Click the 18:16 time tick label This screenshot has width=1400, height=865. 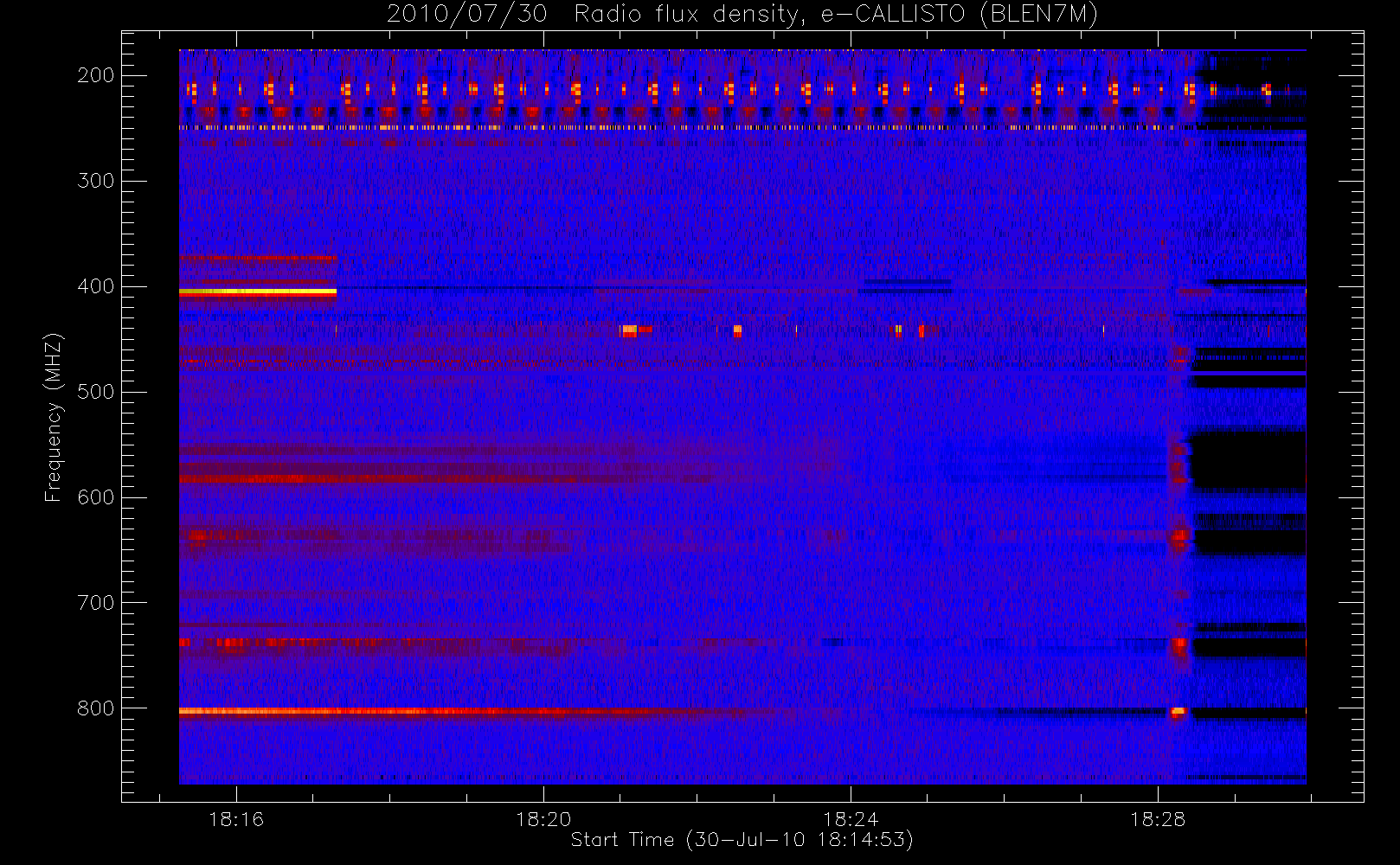[236, 819]
